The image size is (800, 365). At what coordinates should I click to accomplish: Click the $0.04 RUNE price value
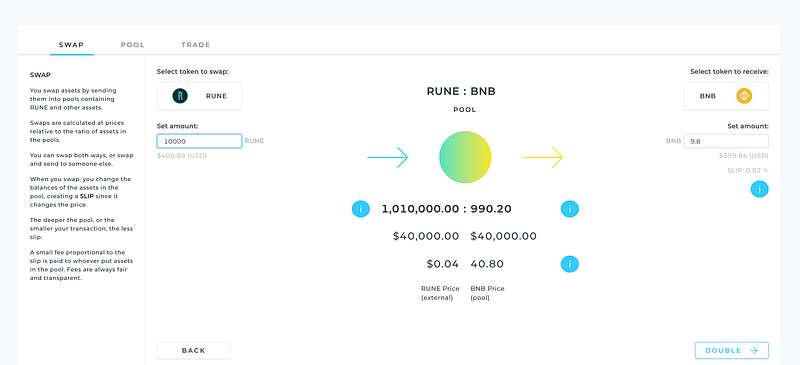coord(442,264)
